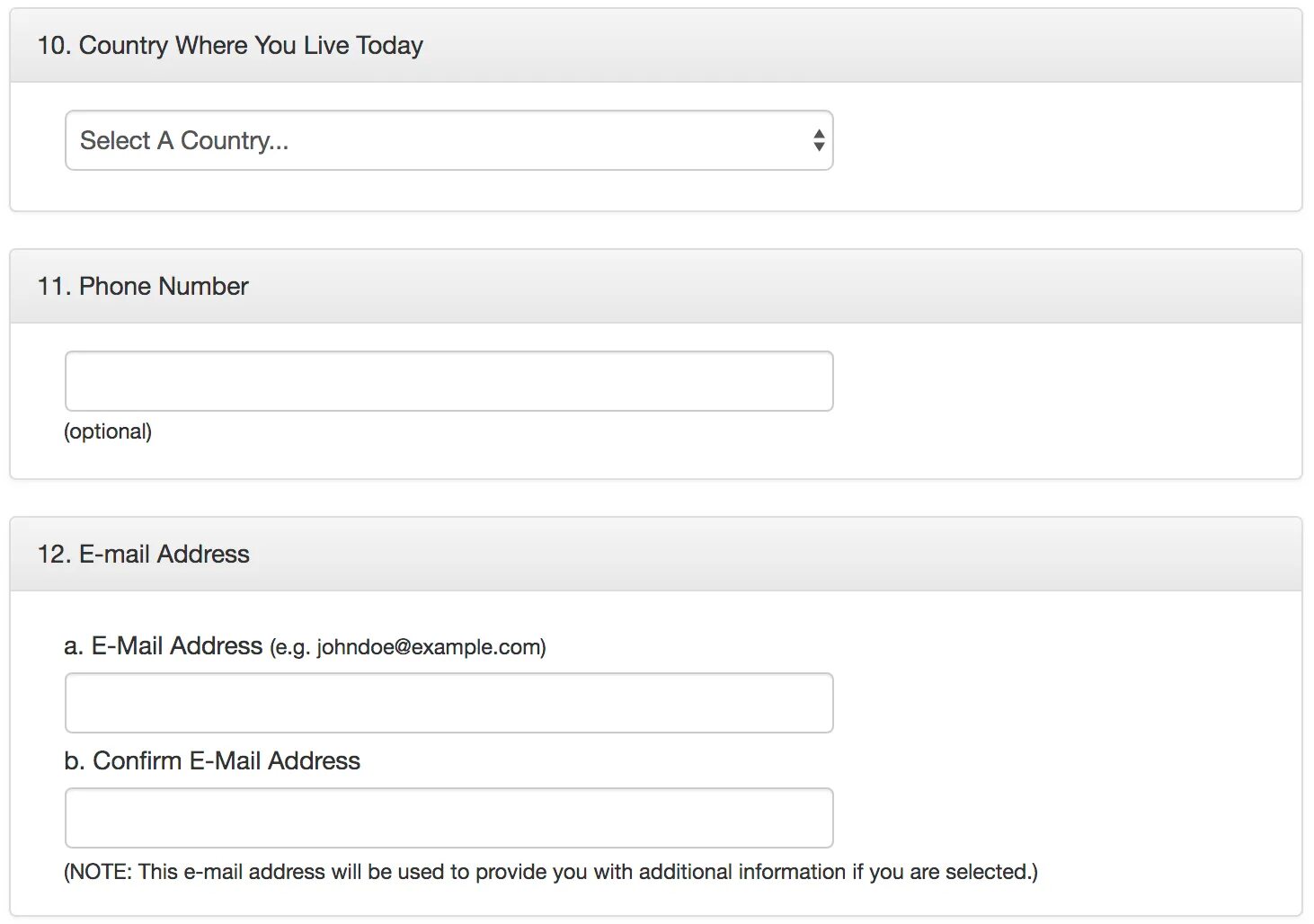Screen dimensions: 1314x924
Task: Click the up-down arrows on country selector
Action: pyautogui.click(x=818, y=140)
